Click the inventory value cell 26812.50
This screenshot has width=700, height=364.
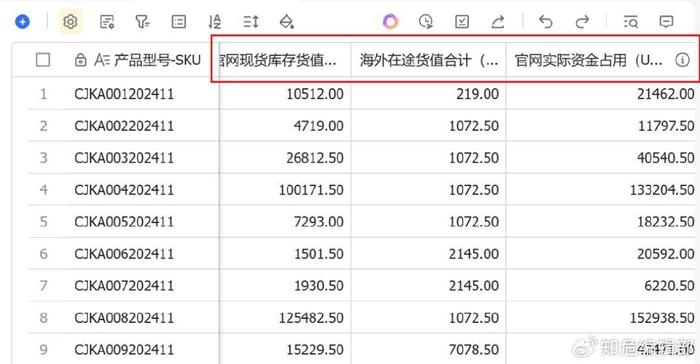click(285, 158)
